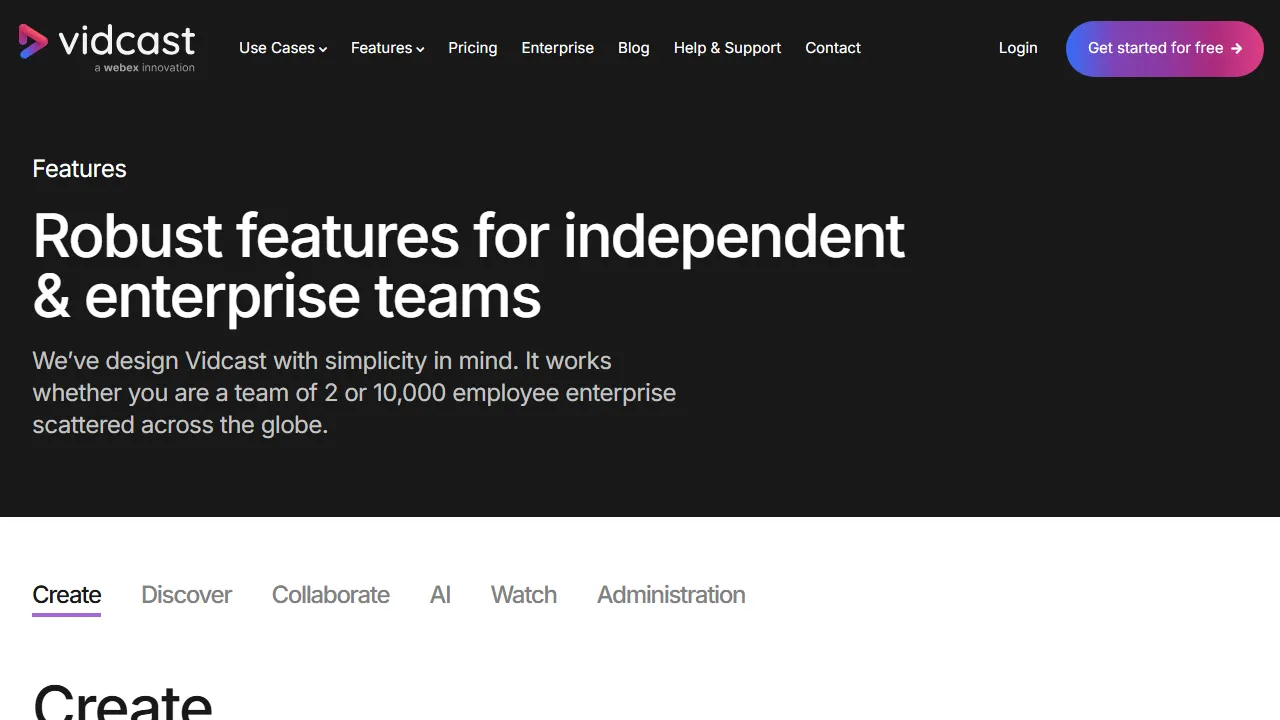Click the 'We've design Vidcast with simplicity' paragraph

tap(354, 393)
